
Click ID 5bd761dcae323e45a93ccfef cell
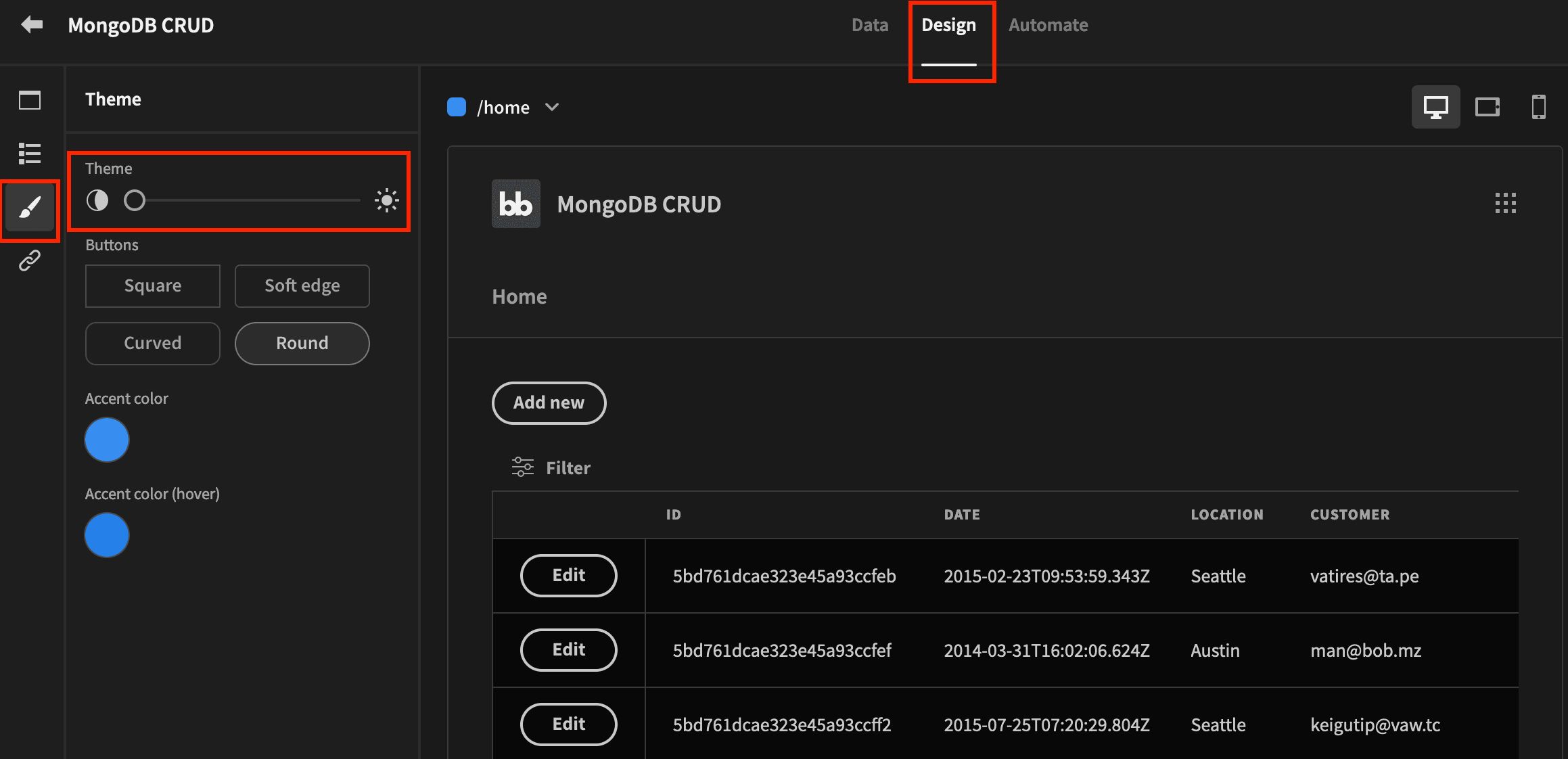click(x=782, y=650)
